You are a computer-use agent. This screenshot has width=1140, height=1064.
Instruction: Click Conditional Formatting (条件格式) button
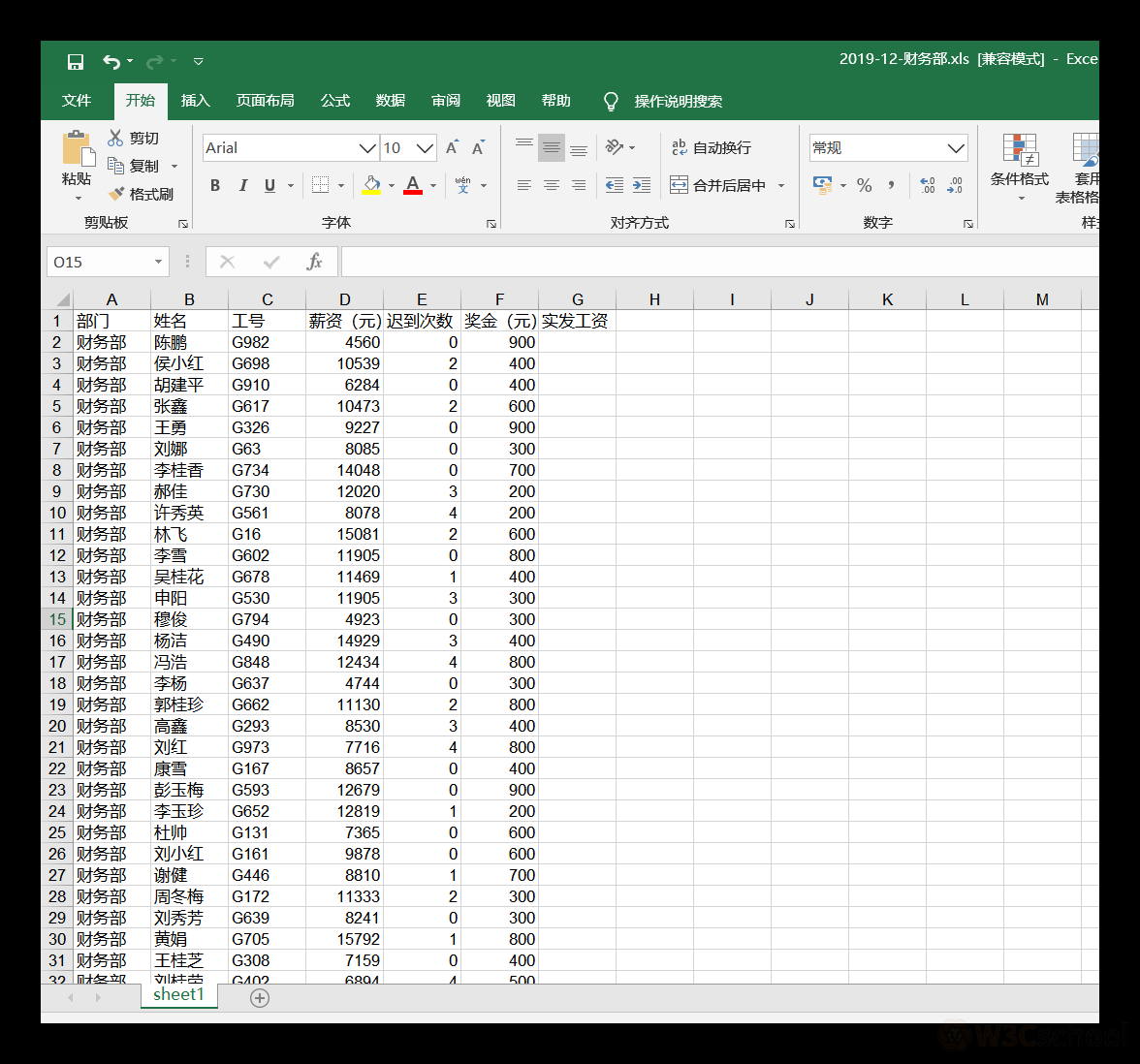[x=1020, y=167]
